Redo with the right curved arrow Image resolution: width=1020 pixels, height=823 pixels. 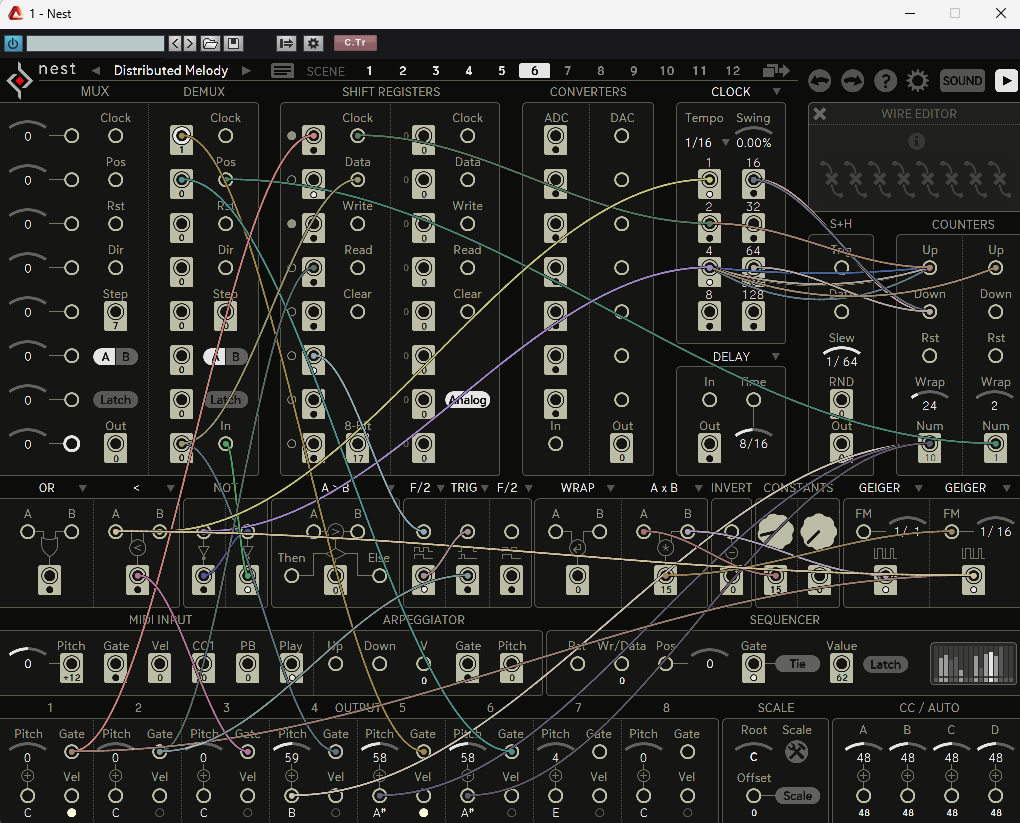(852, 81)
